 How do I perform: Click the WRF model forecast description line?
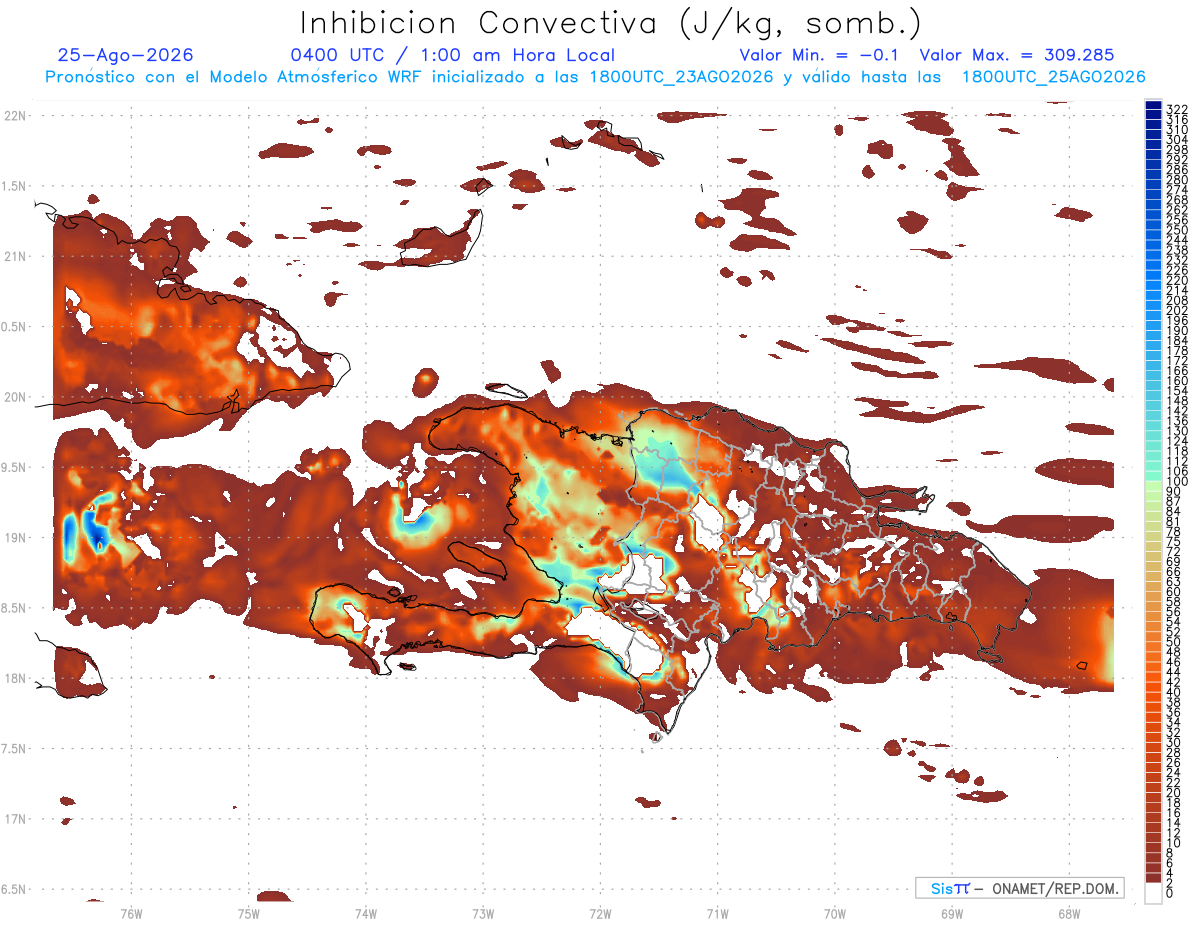pyautogui.click(x=595, y=76)
